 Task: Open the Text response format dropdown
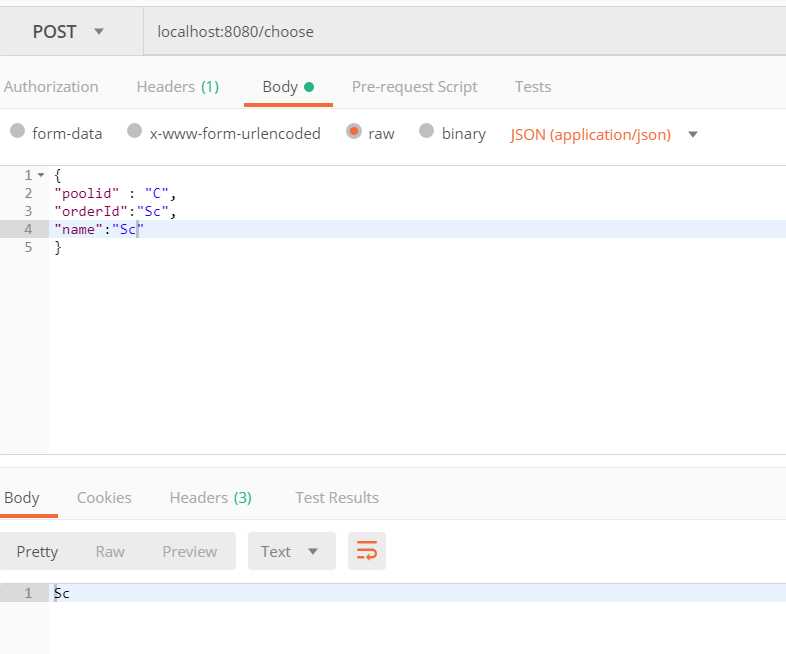point(292,551)
